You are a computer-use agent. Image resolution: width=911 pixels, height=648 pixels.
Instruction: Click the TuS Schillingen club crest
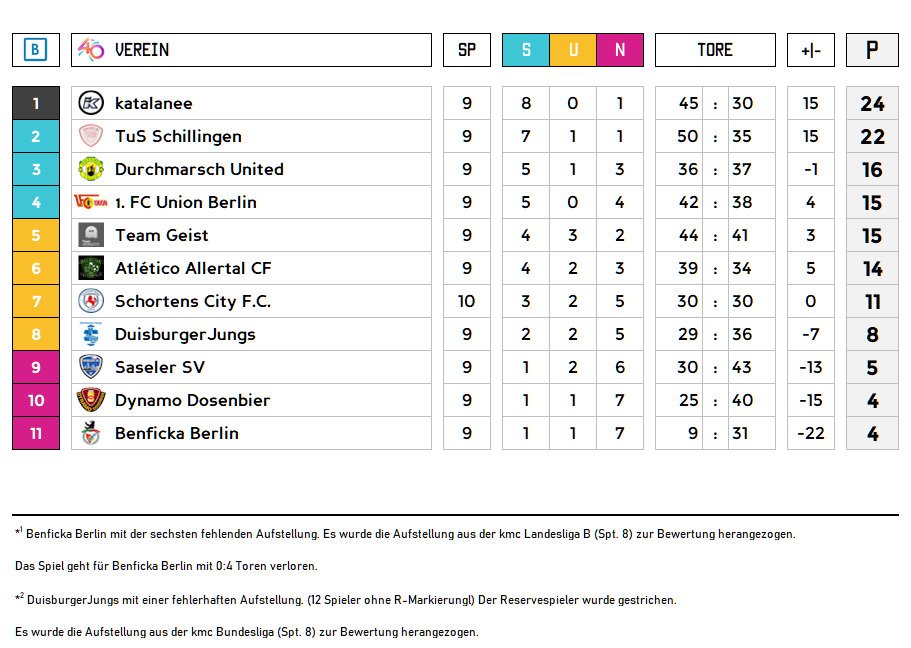tap(91, 136)
